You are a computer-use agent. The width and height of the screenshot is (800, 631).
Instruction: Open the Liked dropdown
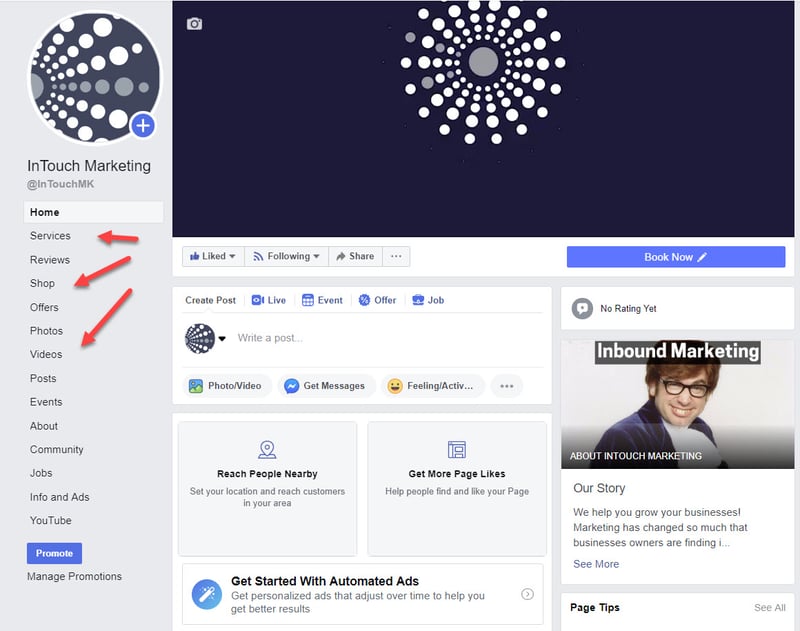(213, 256)
